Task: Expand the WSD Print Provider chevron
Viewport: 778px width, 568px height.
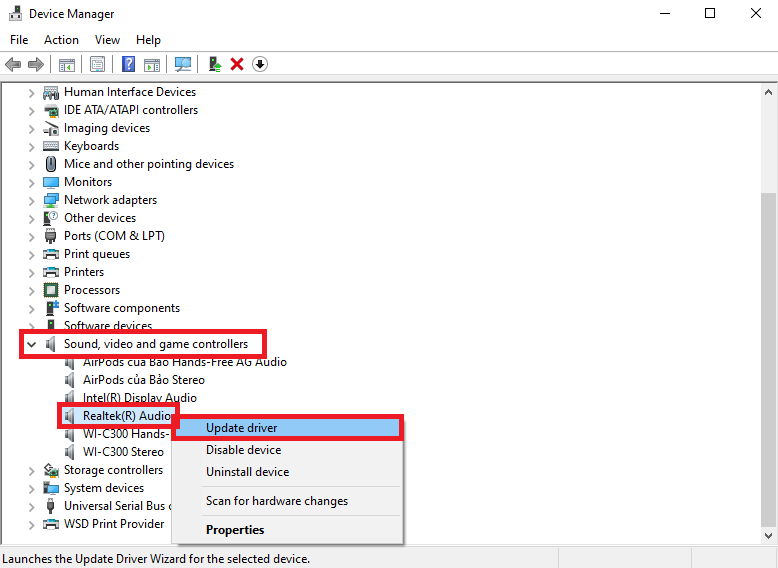Action: (31, 525)
